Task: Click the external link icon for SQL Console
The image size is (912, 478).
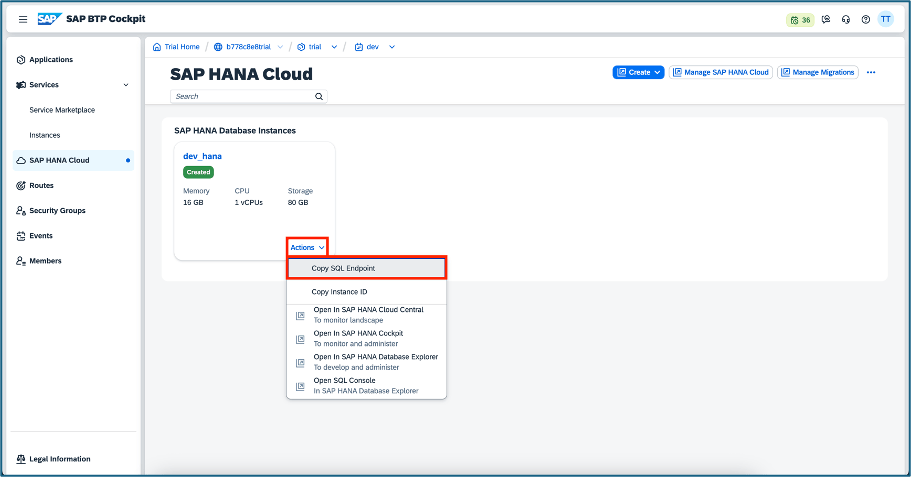Action: click(300, 387)
